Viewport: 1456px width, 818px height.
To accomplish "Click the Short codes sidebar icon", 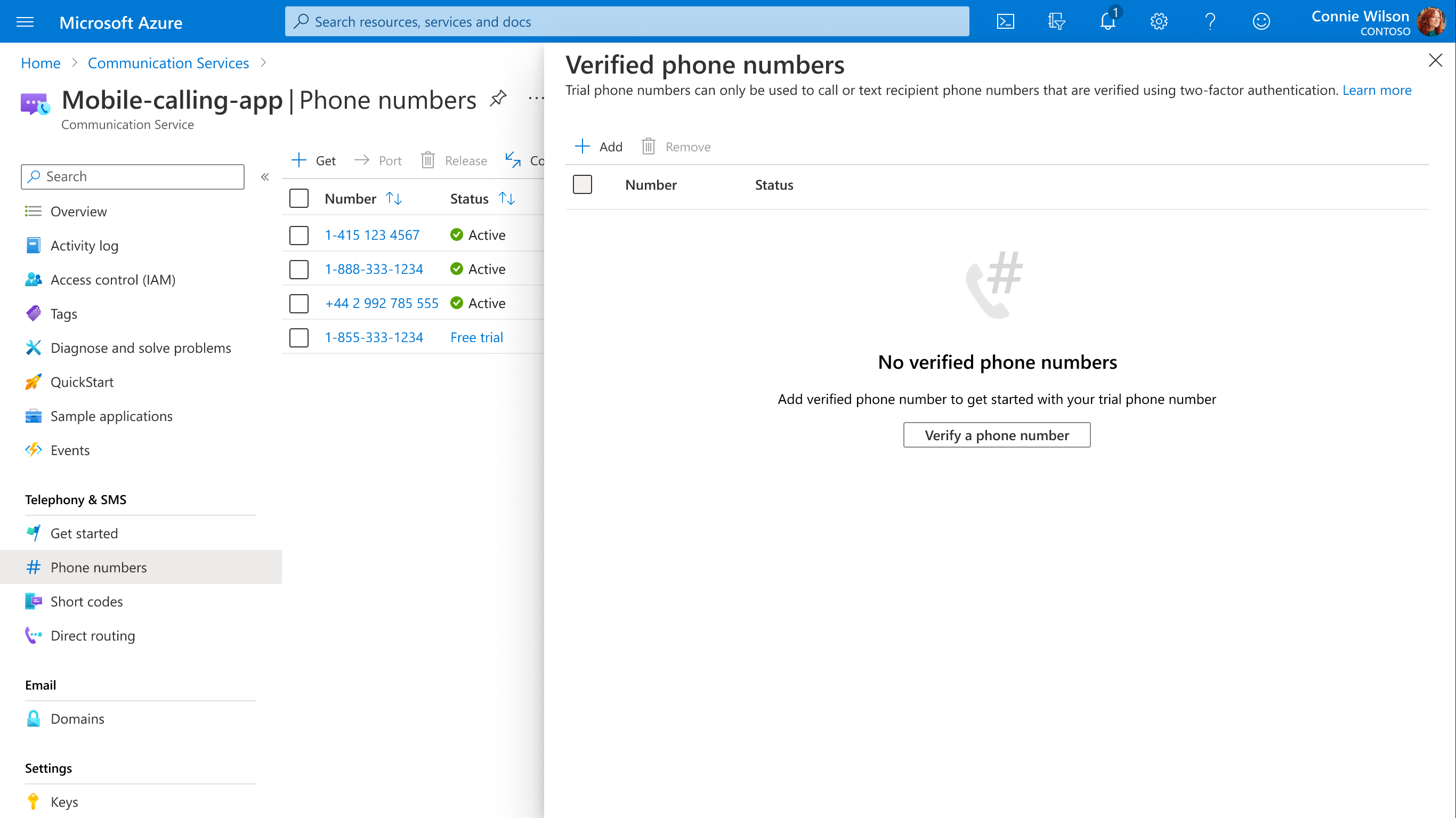I will pyautogui.click(x=32, y=601).
